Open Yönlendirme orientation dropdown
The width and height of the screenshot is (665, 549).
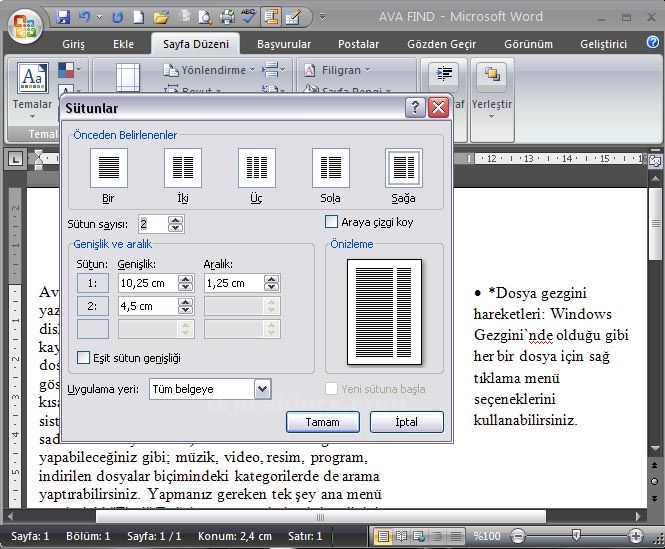(x=209, y=70)
